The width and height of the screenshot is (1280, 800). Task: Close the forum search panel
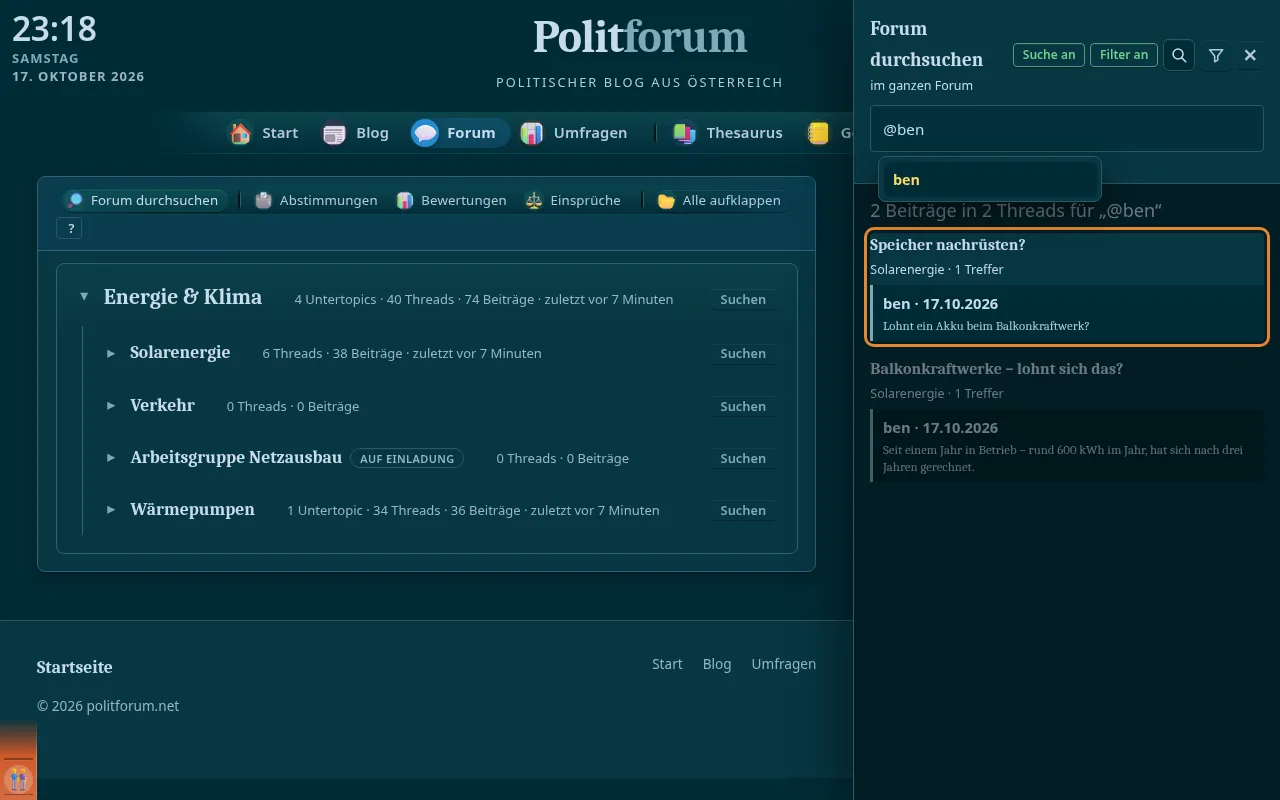[x=1250, y=55]
